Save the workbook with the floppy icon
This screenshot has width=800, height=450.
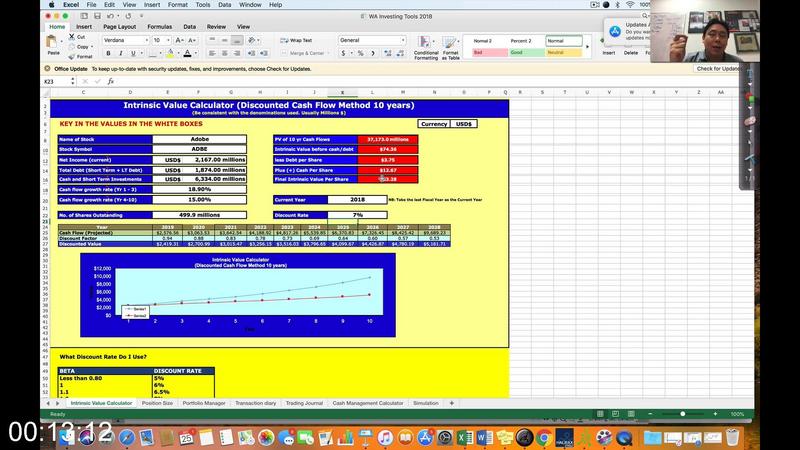point(97,16)
